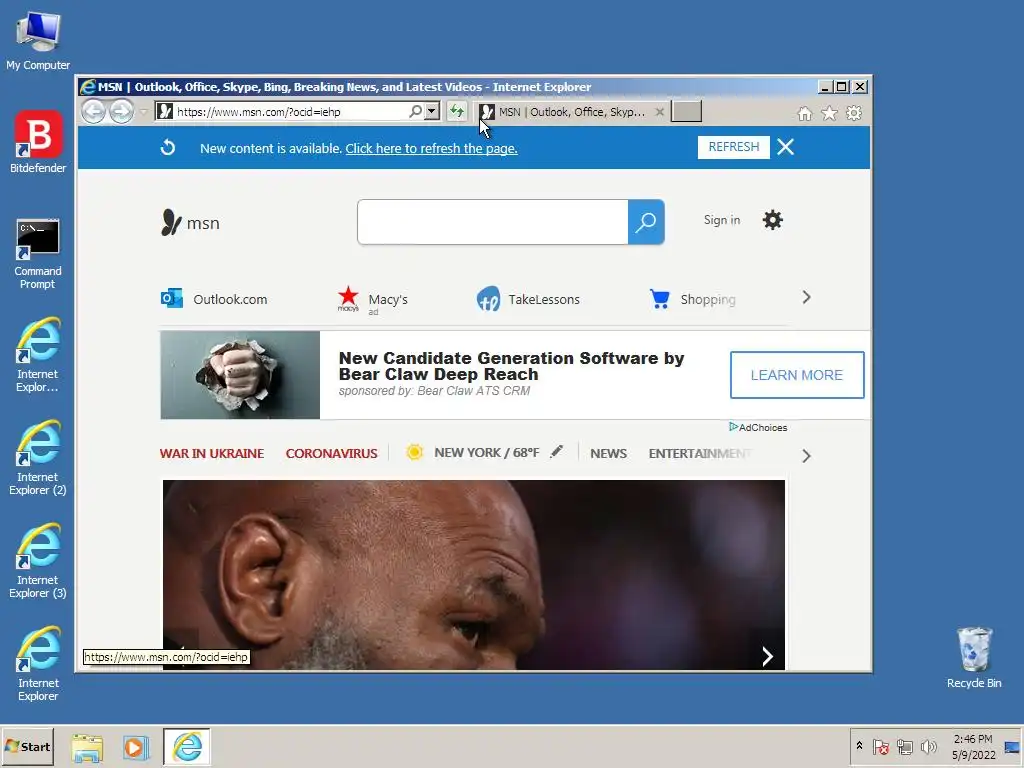Image resolution: width=1024 pixels, height=768 pixels.
Task: Open Favorites star icon
Action: point(829,114)
